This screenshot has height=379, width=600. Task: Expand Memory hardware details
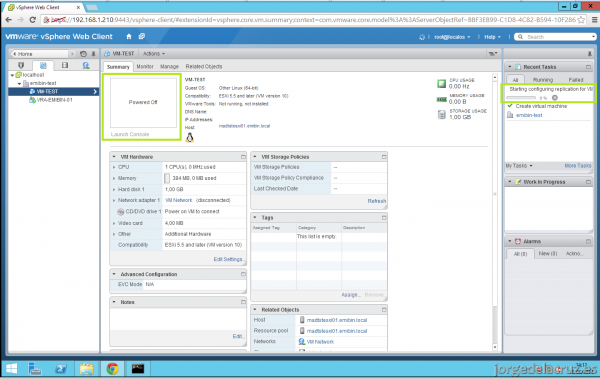[114, 178]
